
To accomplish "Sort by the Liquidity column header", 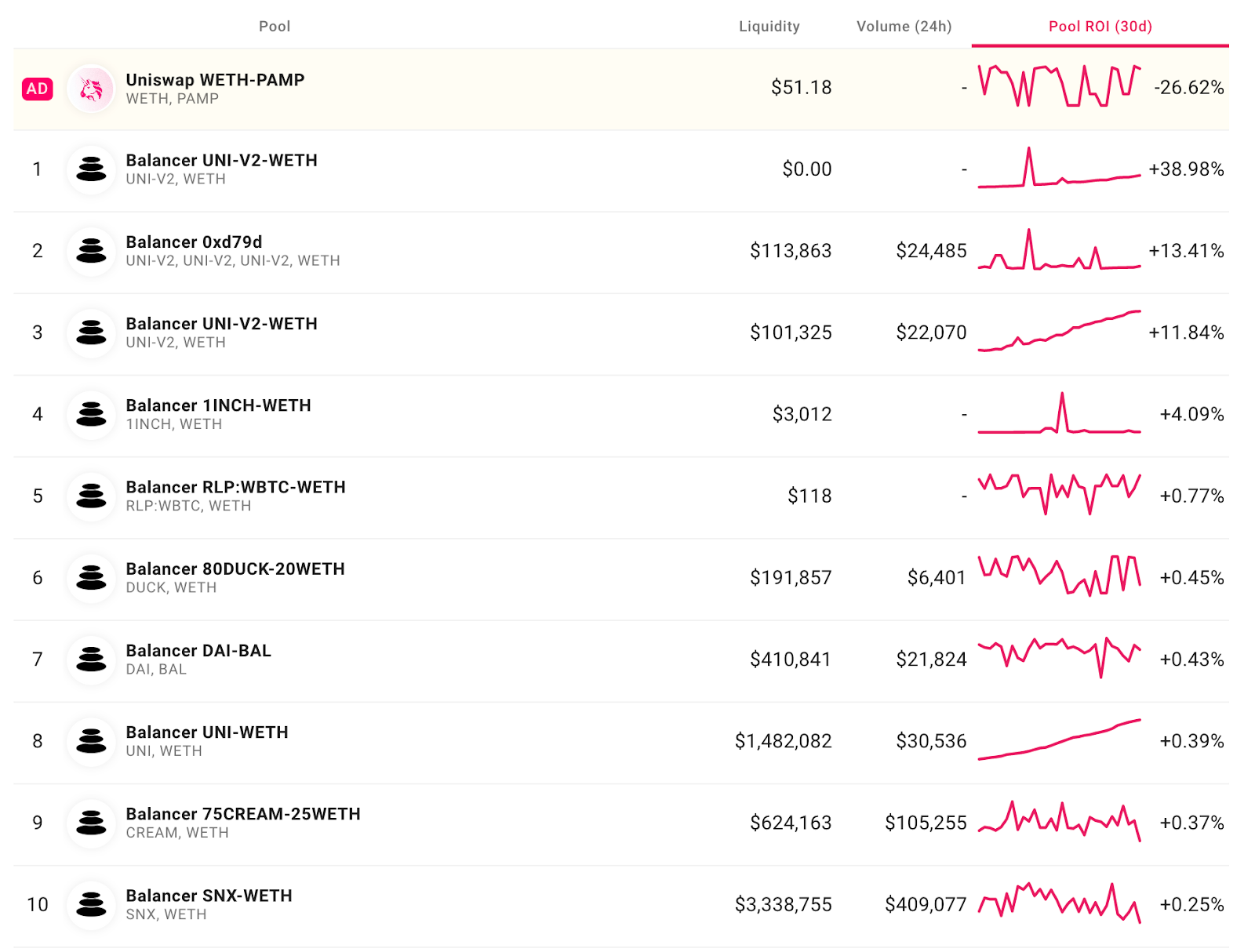I will [x=769, y=27].
